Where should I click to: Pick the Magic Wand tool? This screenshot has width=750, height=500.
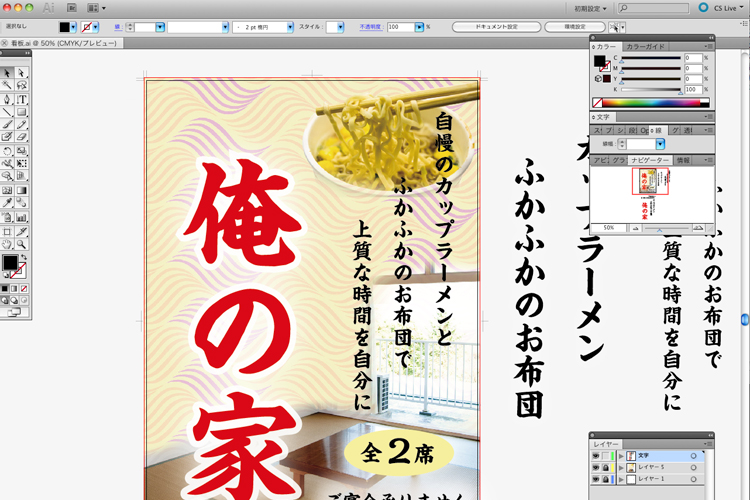(7, 86)
